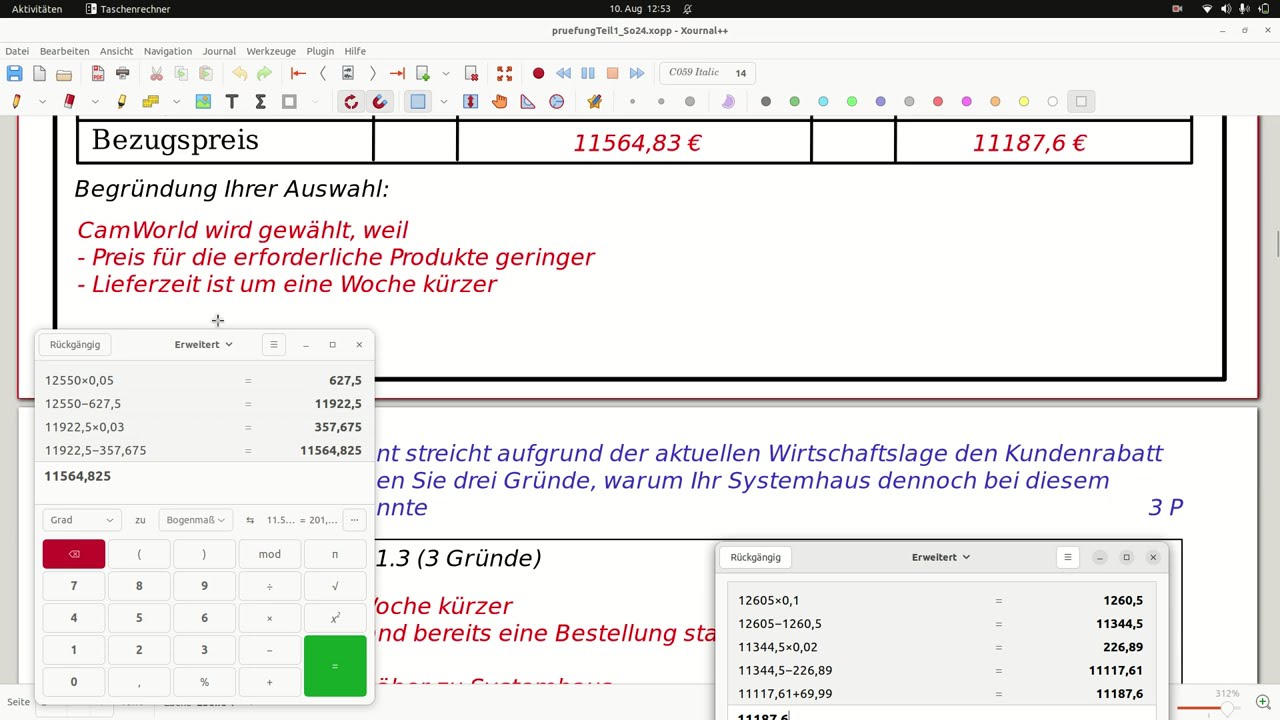Open the Ansicht menu
The height and width of the screenshot is (720, 1280).
[x=116, y=51]
